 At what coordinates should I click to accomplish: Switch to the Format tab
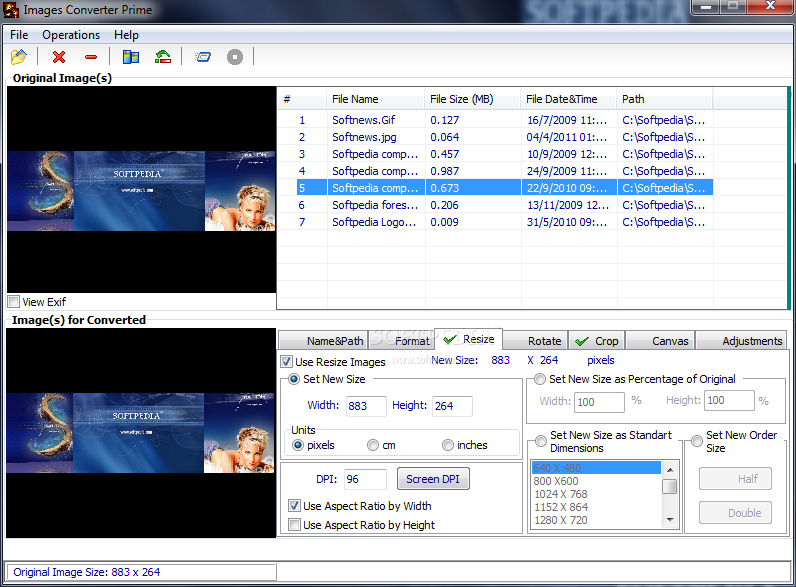(x=401, y=341)
